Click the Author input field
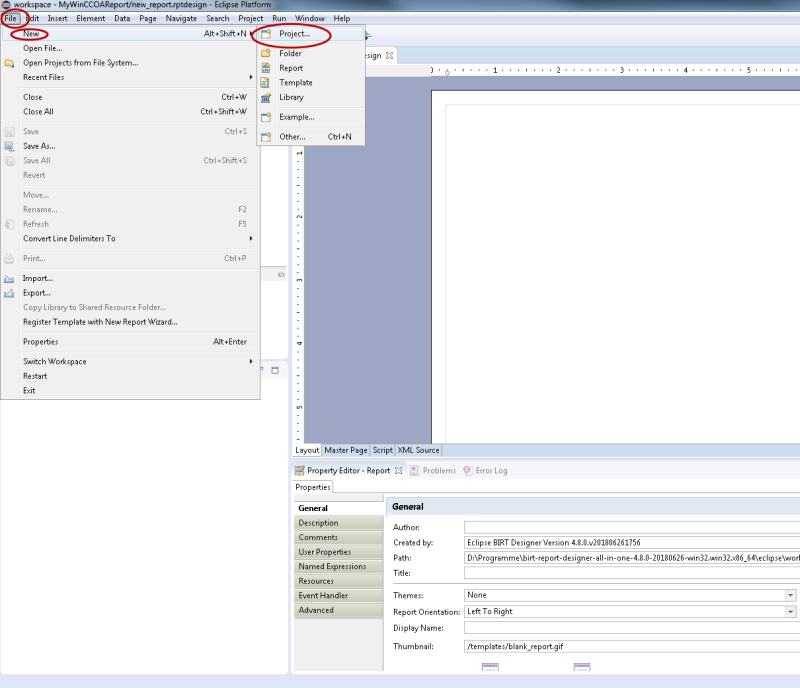Screen dimensions: 800x688 point(630,527)
